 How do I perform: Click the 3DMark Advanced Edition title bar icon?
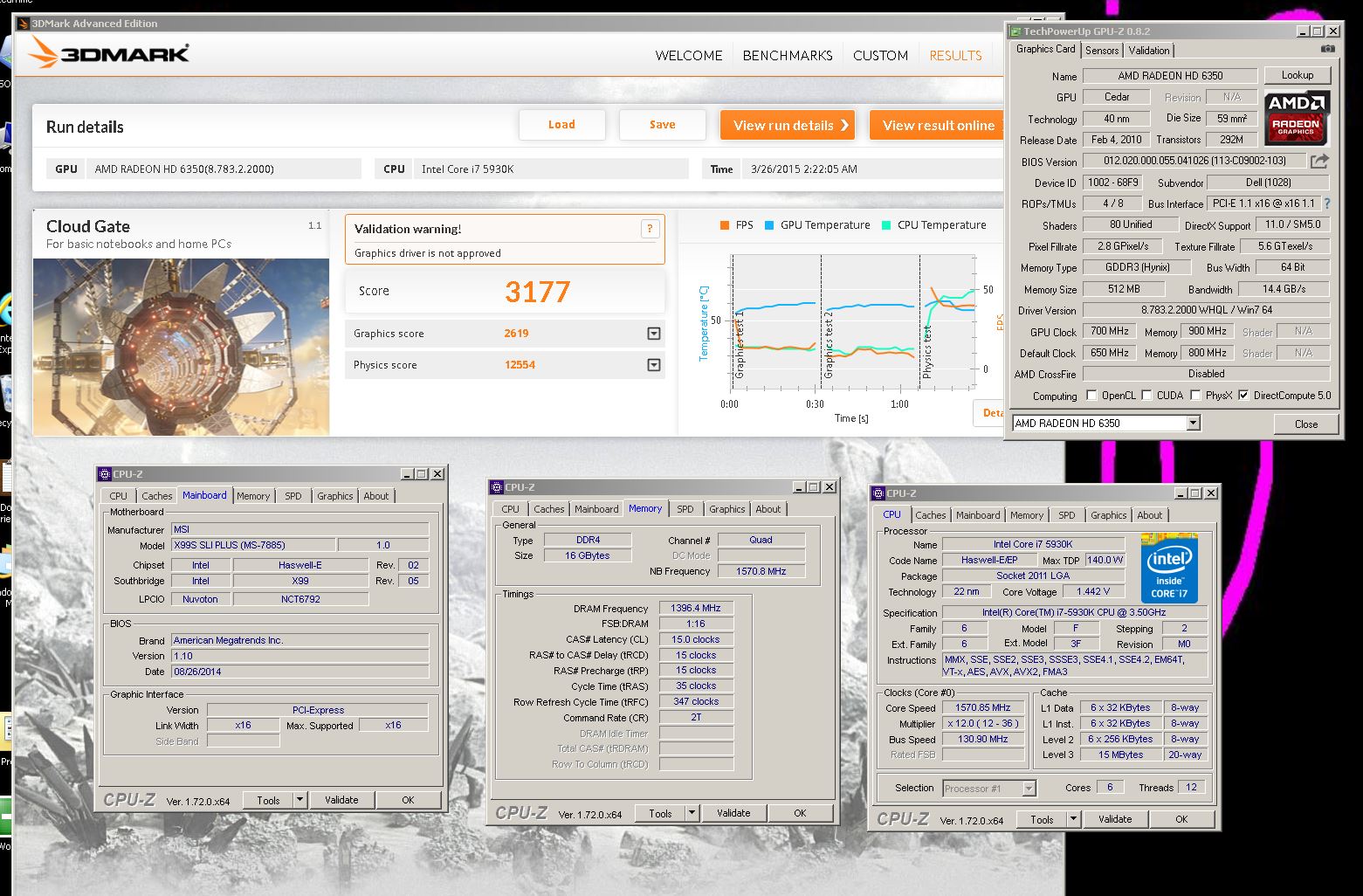pos(24,24)
